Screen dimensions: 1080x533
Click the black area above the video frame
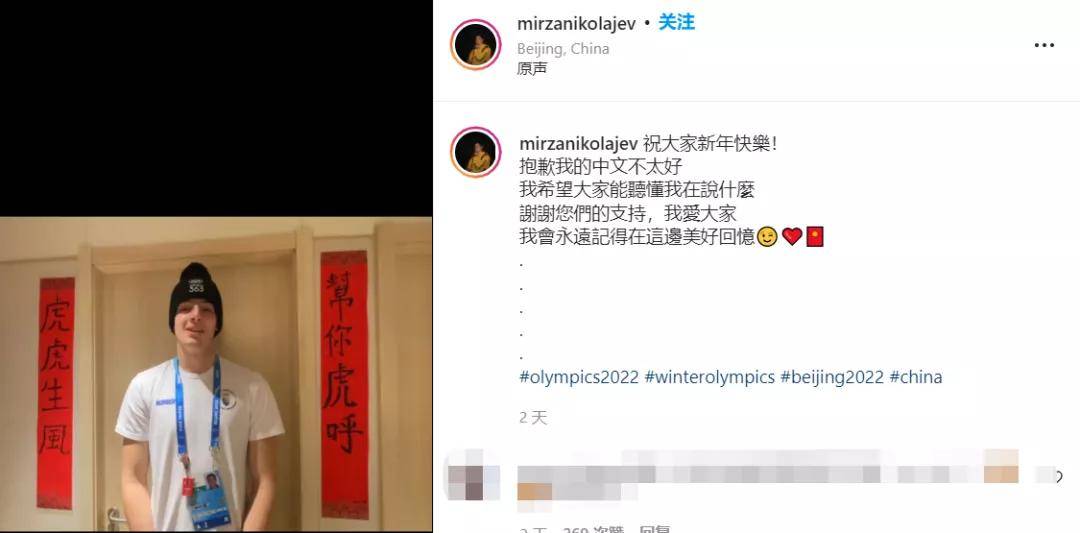216,108
